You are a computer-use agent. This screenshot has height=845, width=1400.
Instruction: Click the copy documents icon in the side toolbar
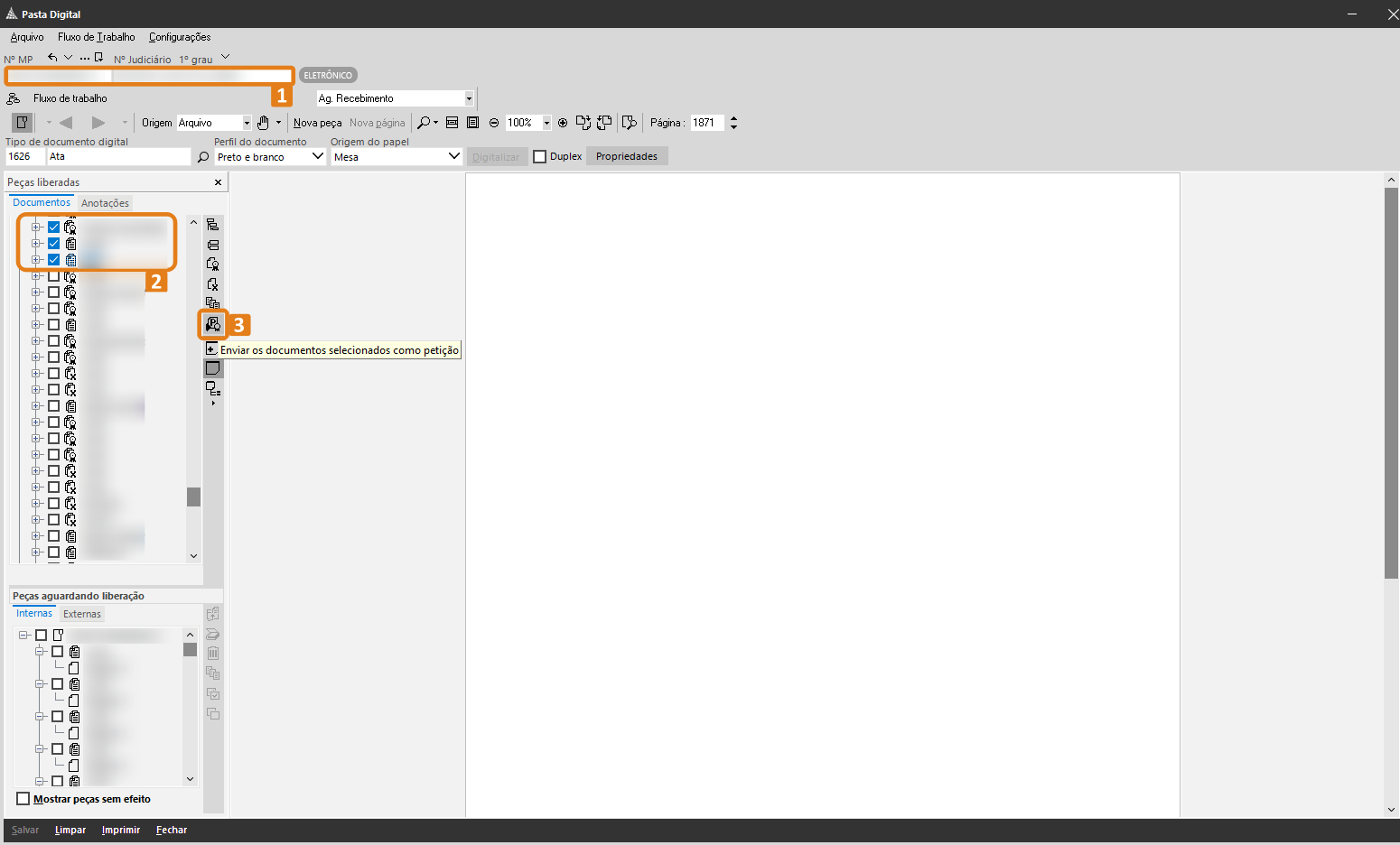click(x=212, y=303)
